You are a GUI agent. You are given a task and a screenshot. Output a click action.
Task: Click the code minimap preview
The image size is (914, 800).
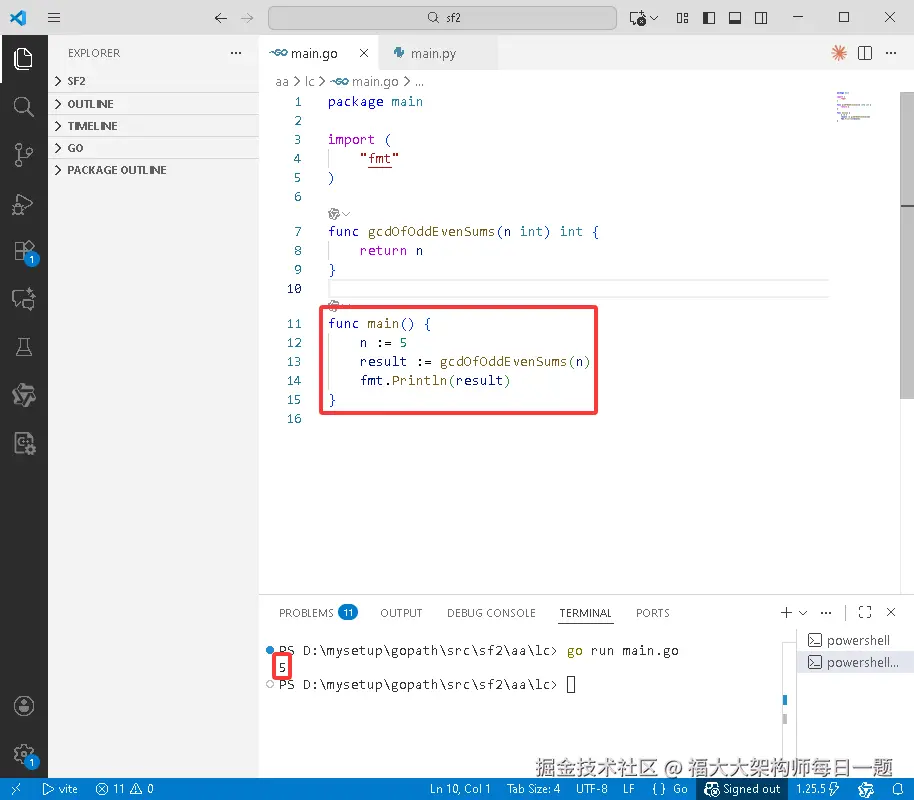pyautogui.click(x=853, y=107)
